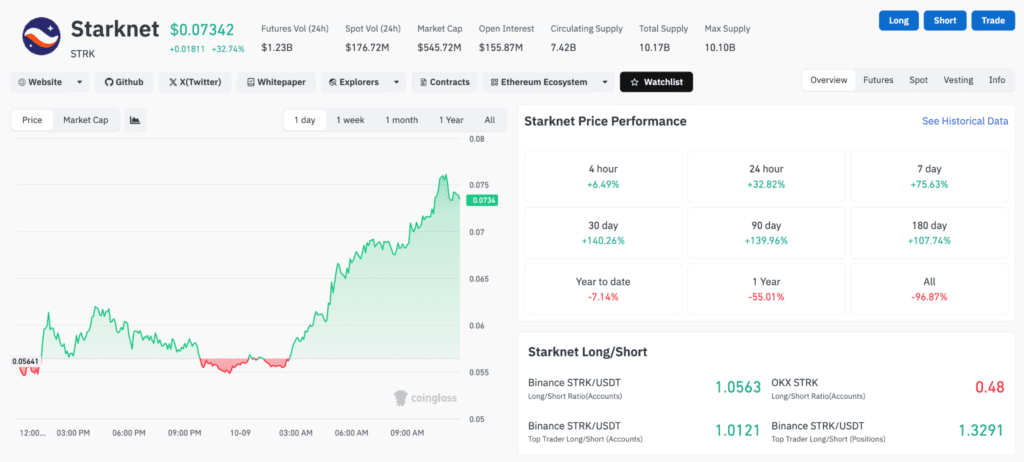The height and width of the screenshot is (462, 1024).
Task: Click the +32.74% change text
Action: click(x=228, y=49)
